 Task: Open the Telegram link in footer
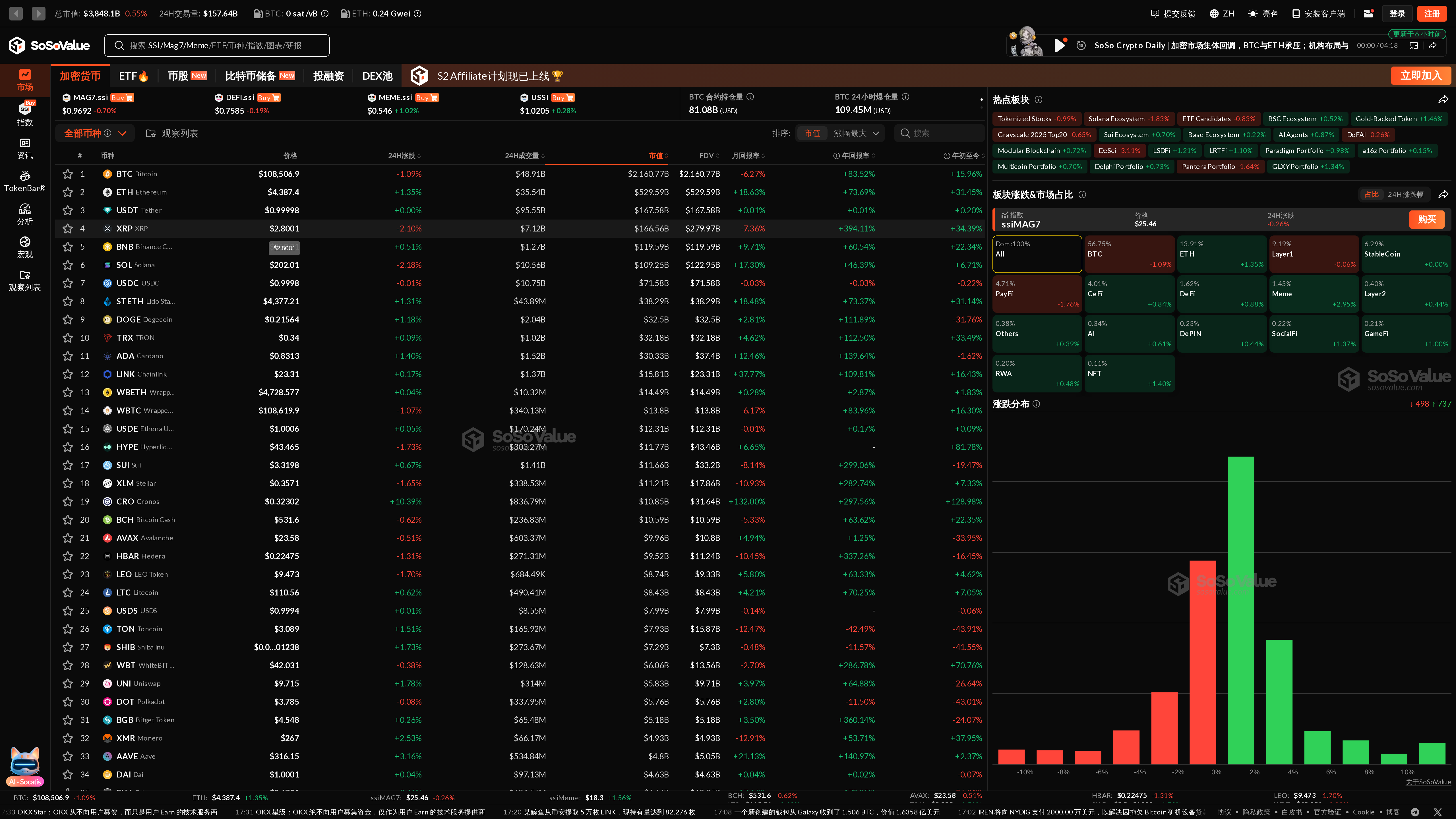(1415, 812)
